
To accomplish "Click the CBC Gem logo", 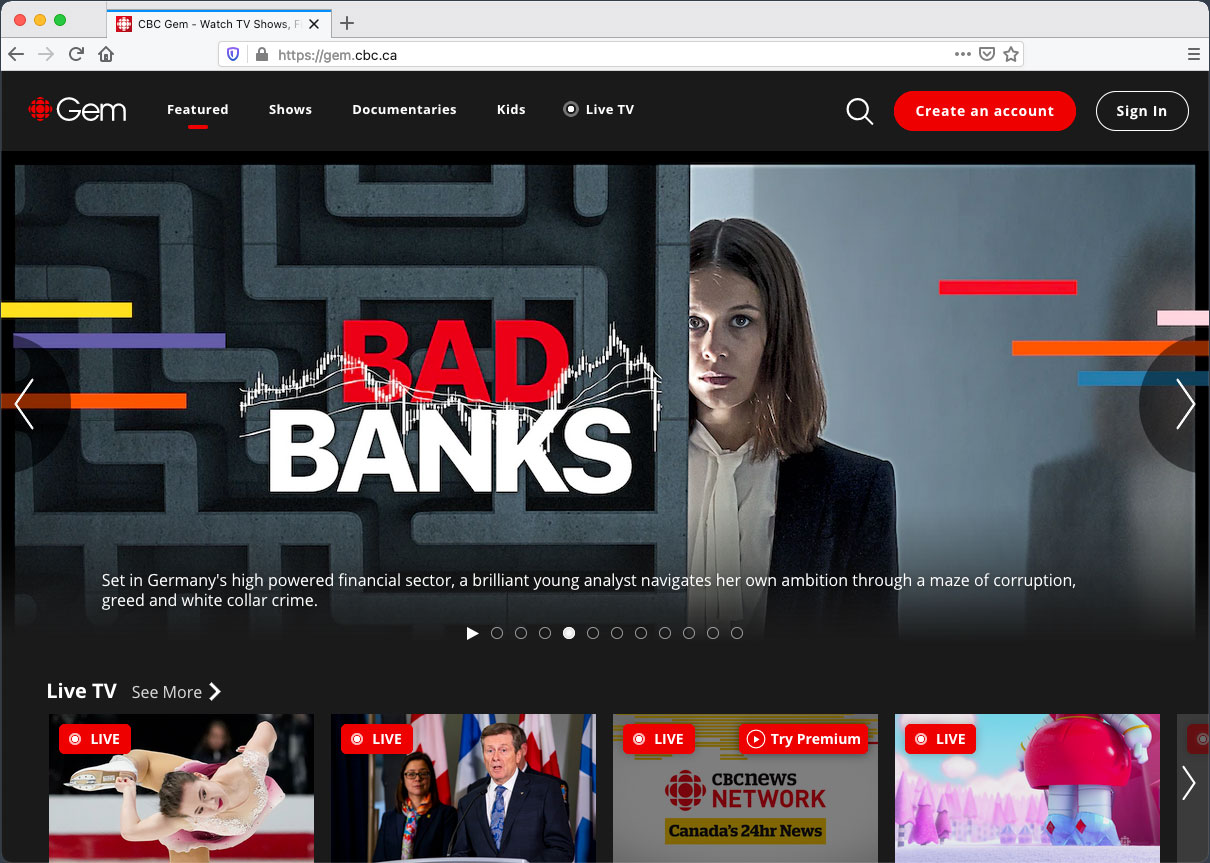I will click(78, 110).
